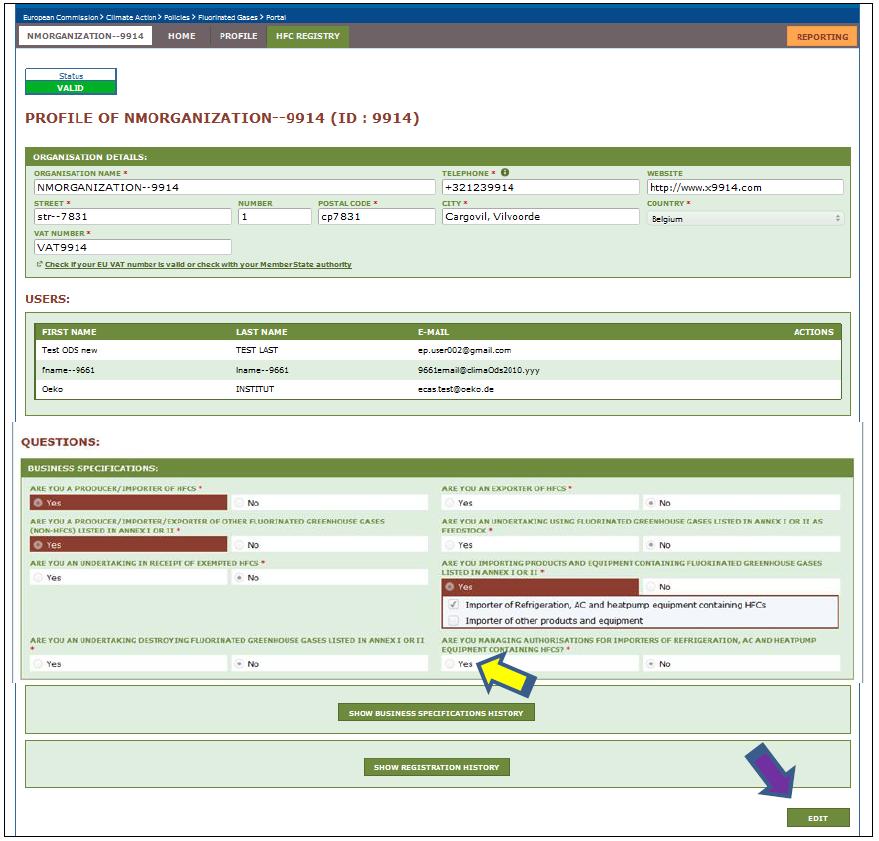Open the EU VAT number validity check link

click(198, 264)
